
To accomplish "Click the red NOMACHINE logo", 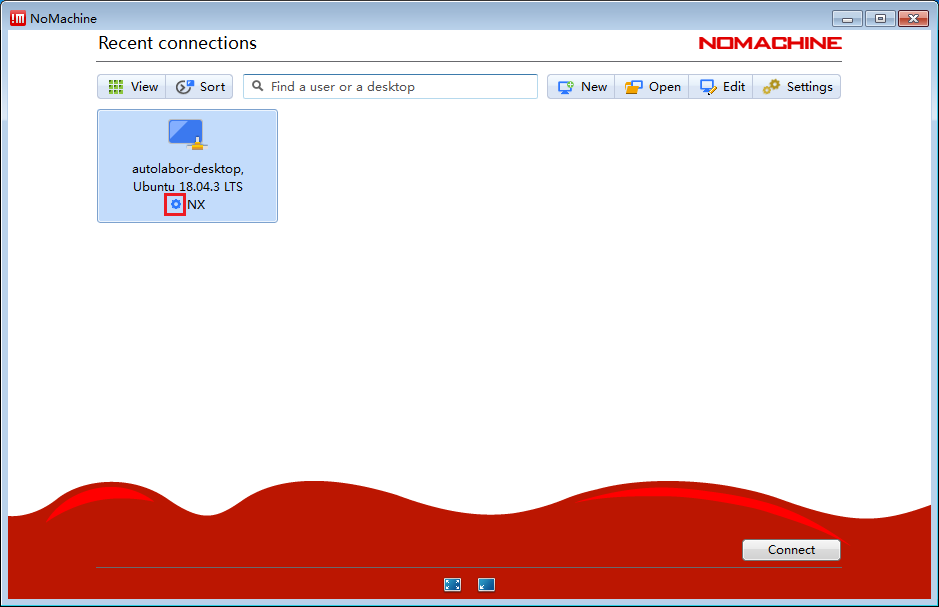I will [769, 43].
